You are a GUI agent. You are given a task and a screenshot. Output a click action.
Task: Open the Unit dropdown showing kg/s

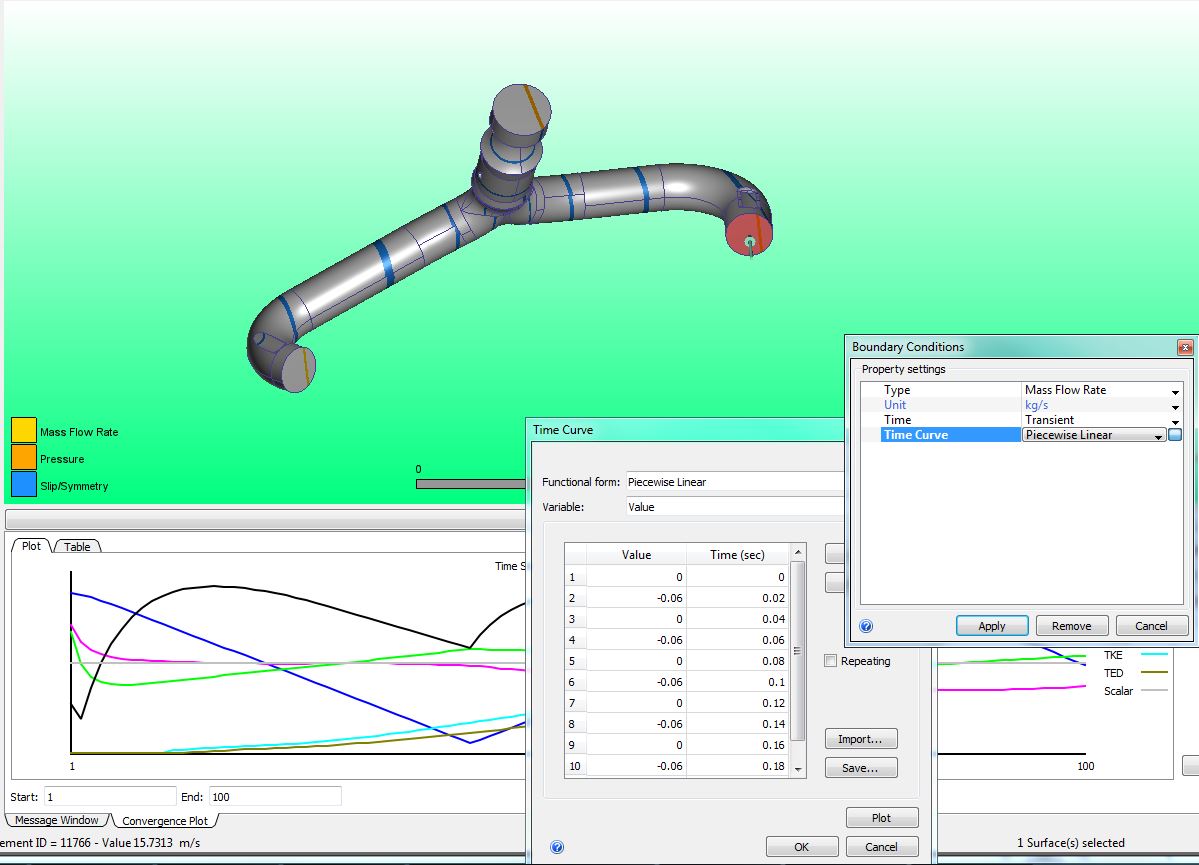point(1175,406)
